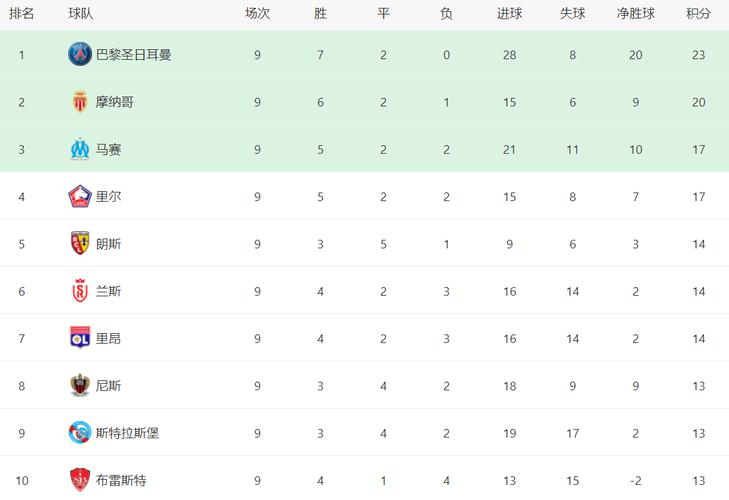Click the 失球 column header

[x=572, y=13]
